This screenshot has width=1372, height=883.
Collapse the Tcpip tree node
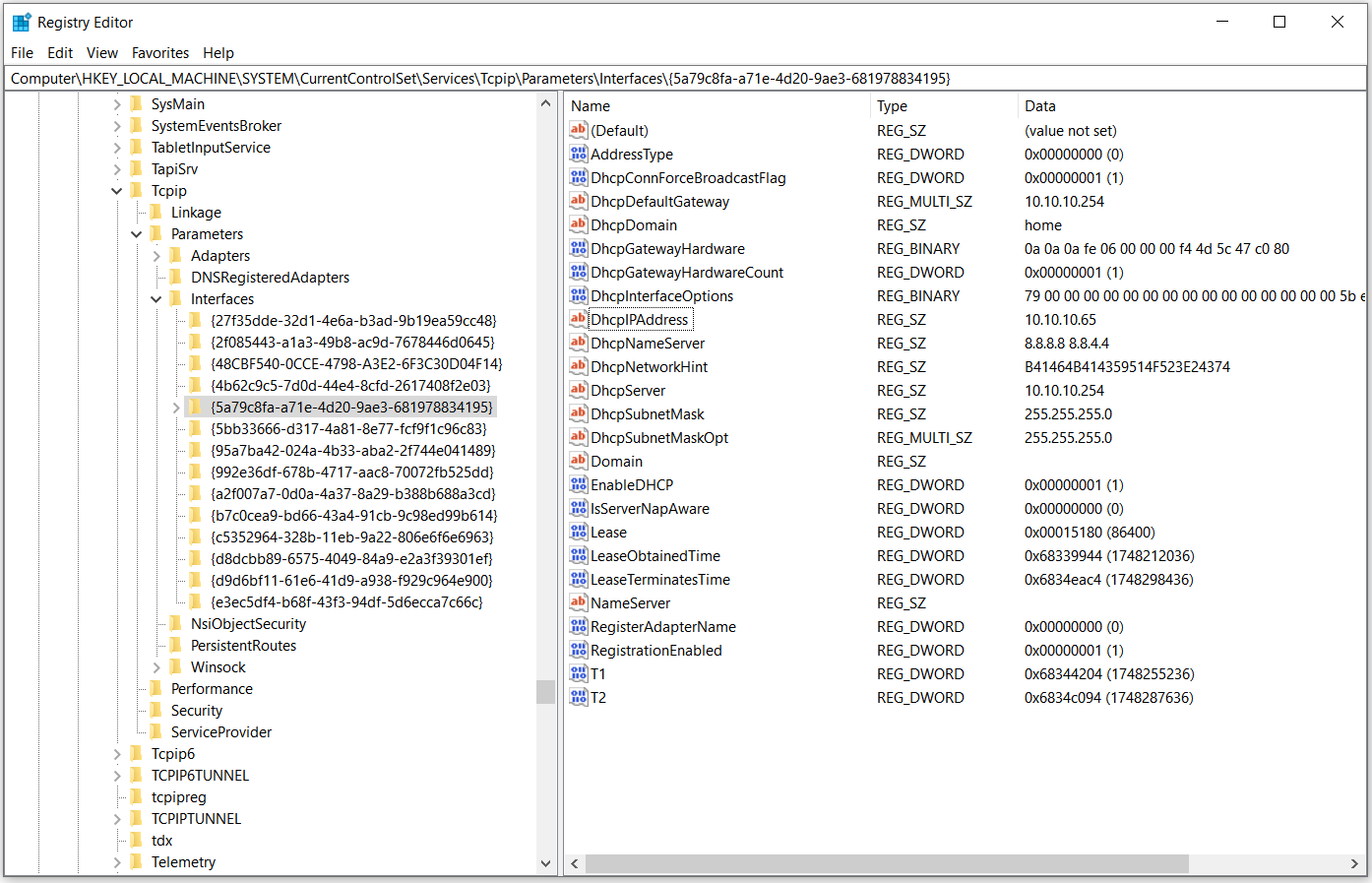pos(117,191)
